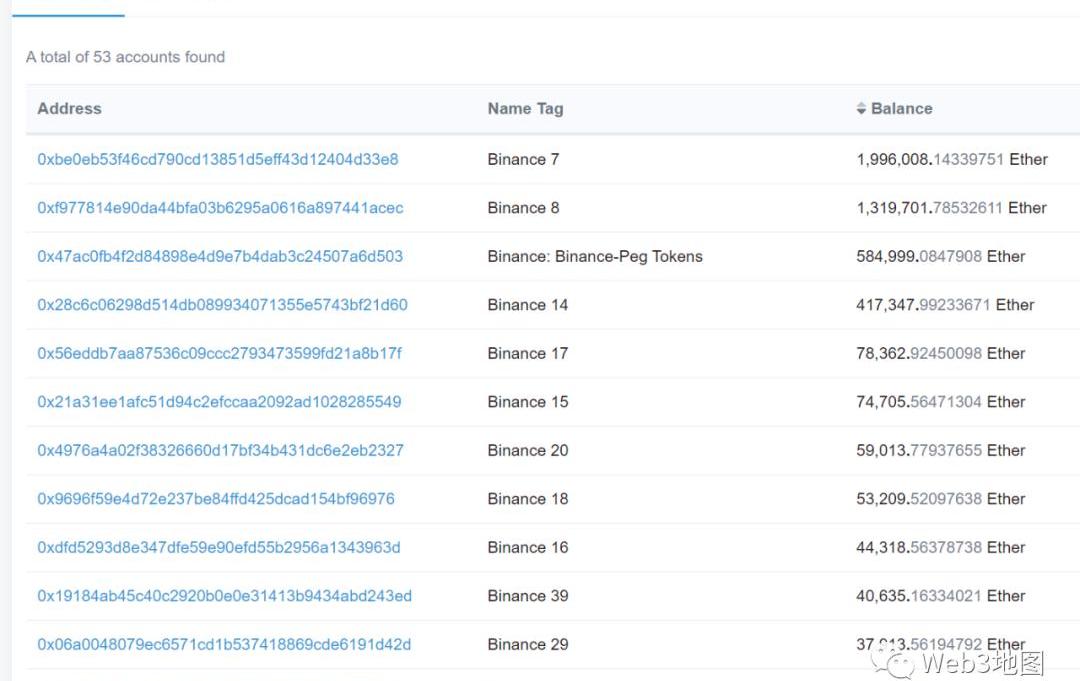Sort by the Balance column header
Viewport: 1080px width, 681px height.
[x=901, y=109]
